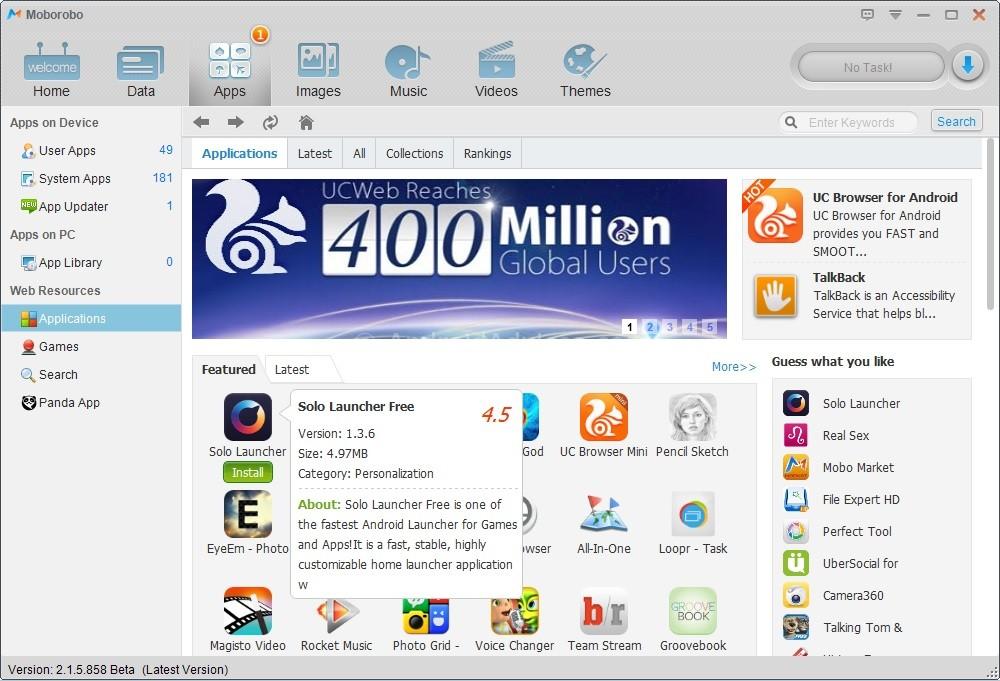Open the title bar dropdown menu arrow
The width and height of the screenshot is (1000, 681).
pos(895,14)
